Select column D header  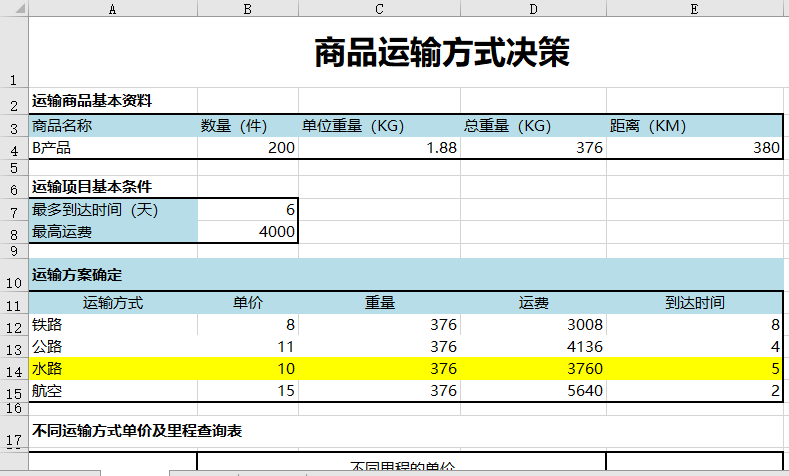coord(533,8)
